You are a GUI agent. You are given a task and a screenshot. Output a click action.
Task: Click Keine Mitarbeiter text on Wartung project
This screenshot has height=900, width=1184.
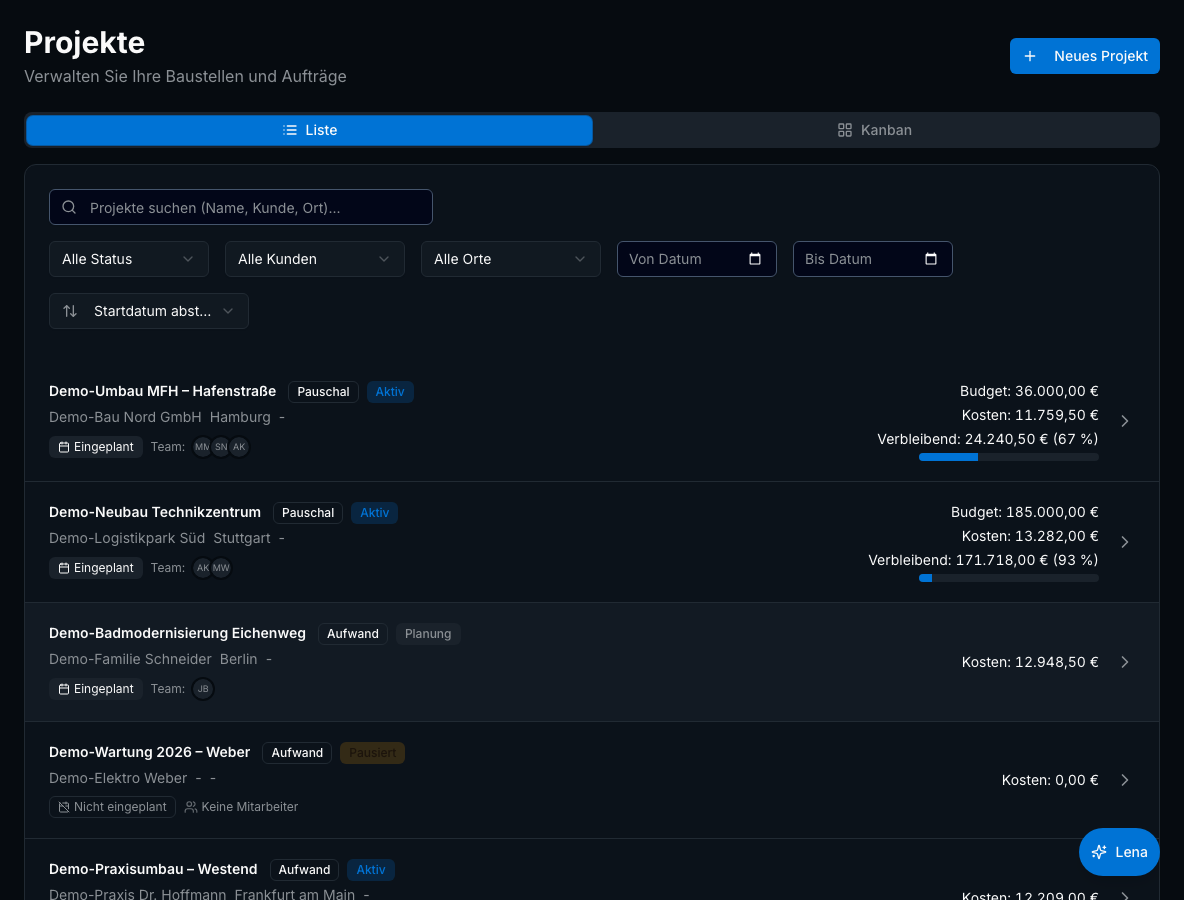250,807
